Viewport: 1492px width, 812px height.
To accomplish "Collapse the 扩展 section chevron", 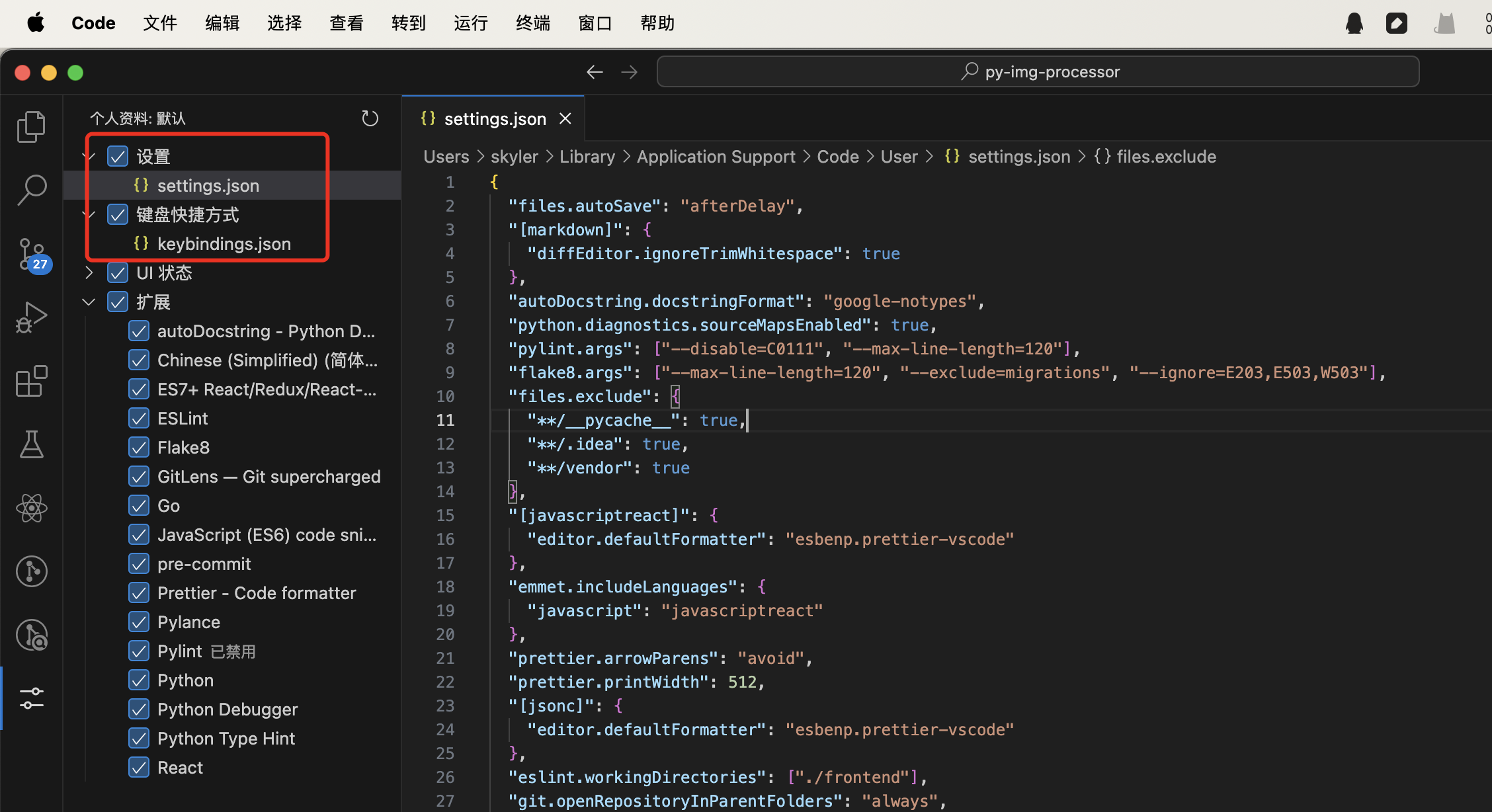I will 89,302.
